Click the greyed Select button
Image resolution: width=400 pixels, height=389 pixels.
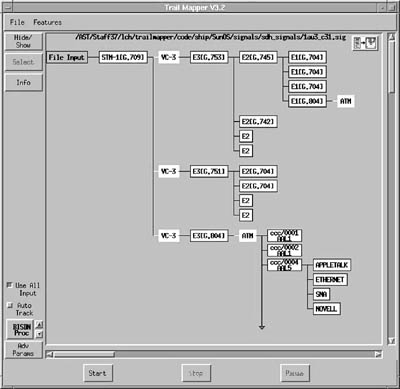pos(23,62)
